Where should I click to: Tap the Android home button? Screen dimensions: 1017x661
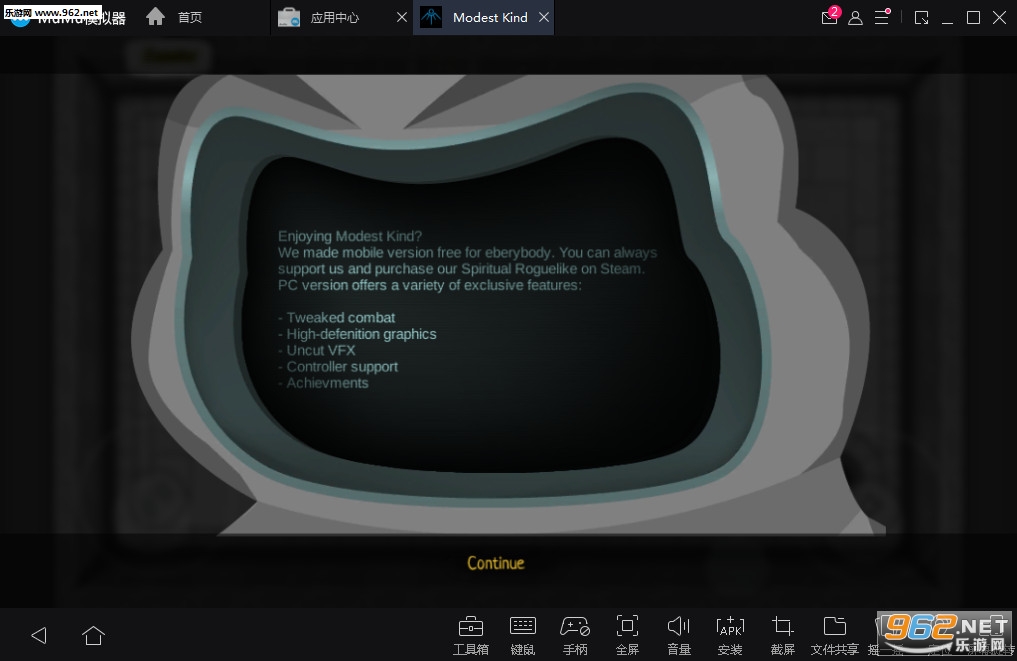point(93,635)
